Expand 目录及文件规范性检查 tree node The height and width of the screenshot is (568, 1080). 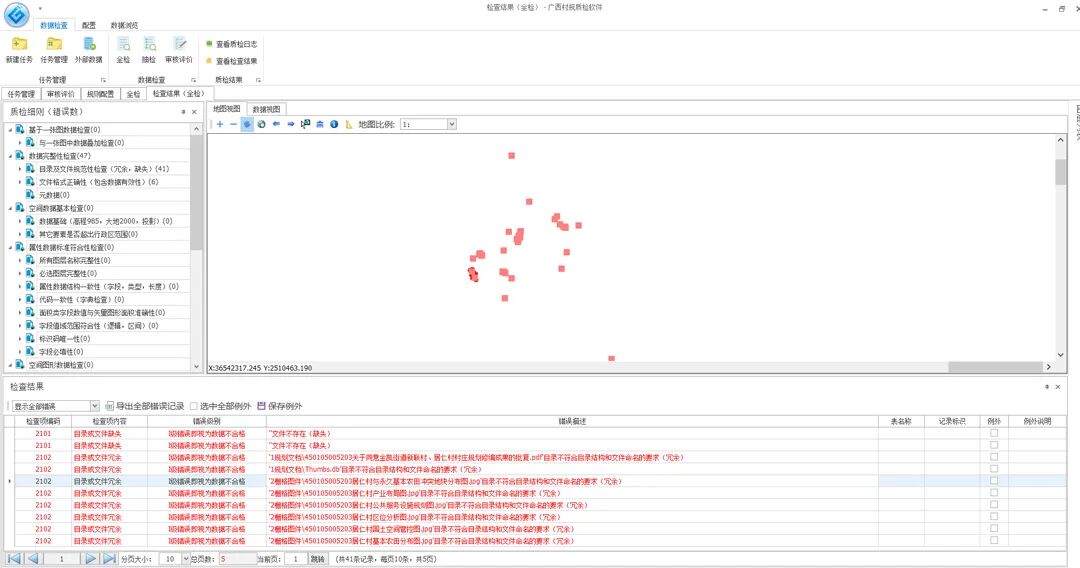tap(20, 169)
